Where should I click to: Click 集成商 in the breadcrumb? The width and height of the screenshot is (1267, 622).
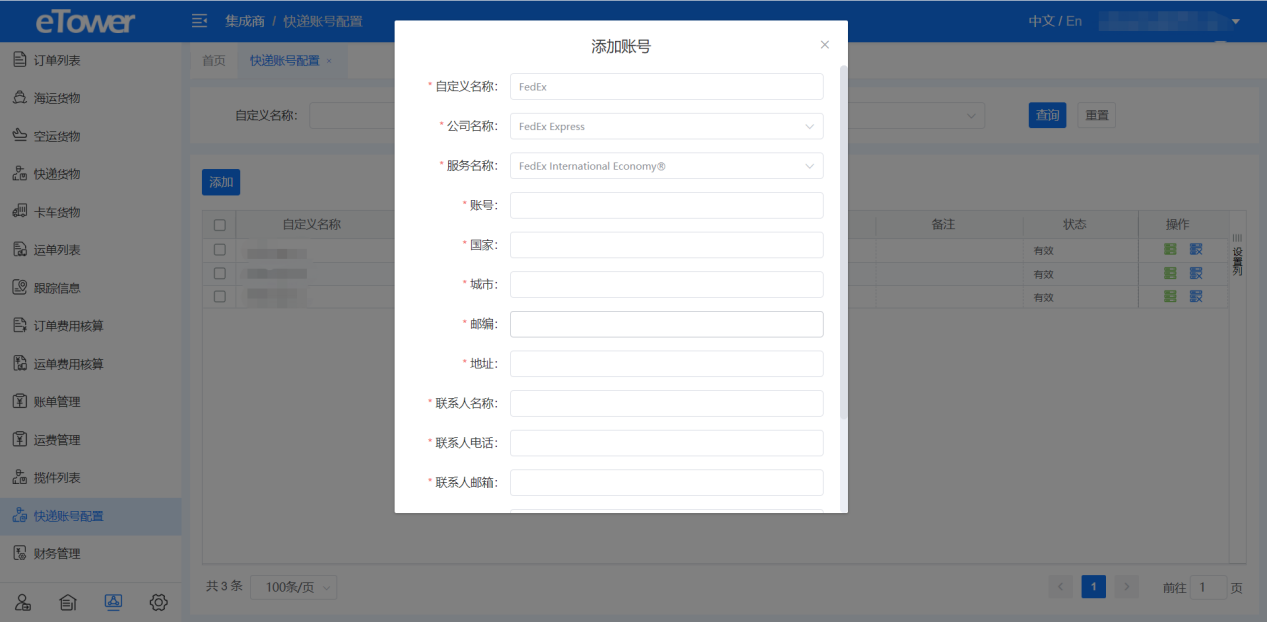coord(245,21)
